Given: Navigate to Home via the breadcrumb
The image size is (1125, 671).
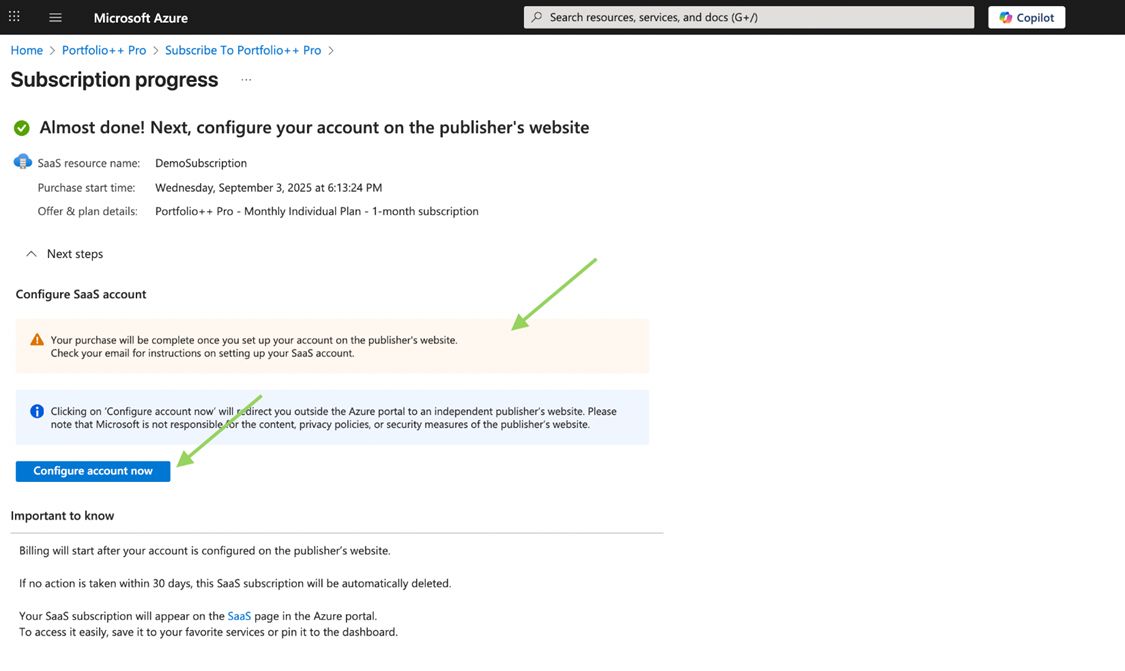Looking at the screenshot, I should [25, 50].
